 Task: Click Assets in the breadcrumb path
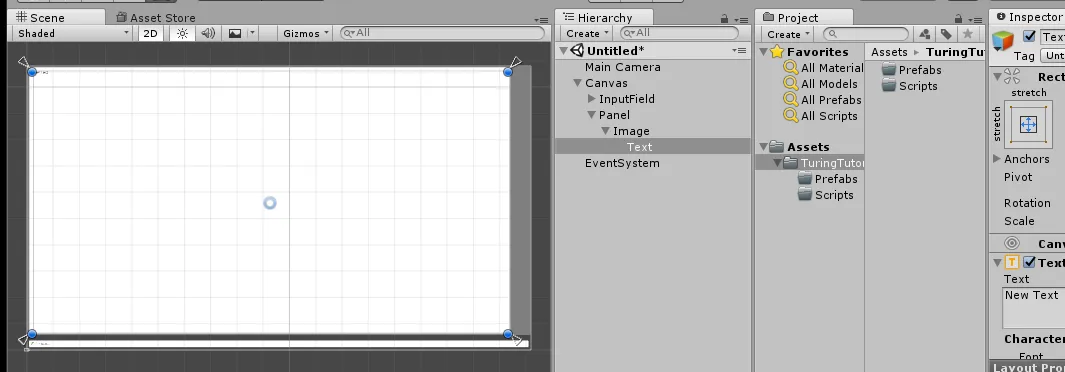(x=889, y=52)
